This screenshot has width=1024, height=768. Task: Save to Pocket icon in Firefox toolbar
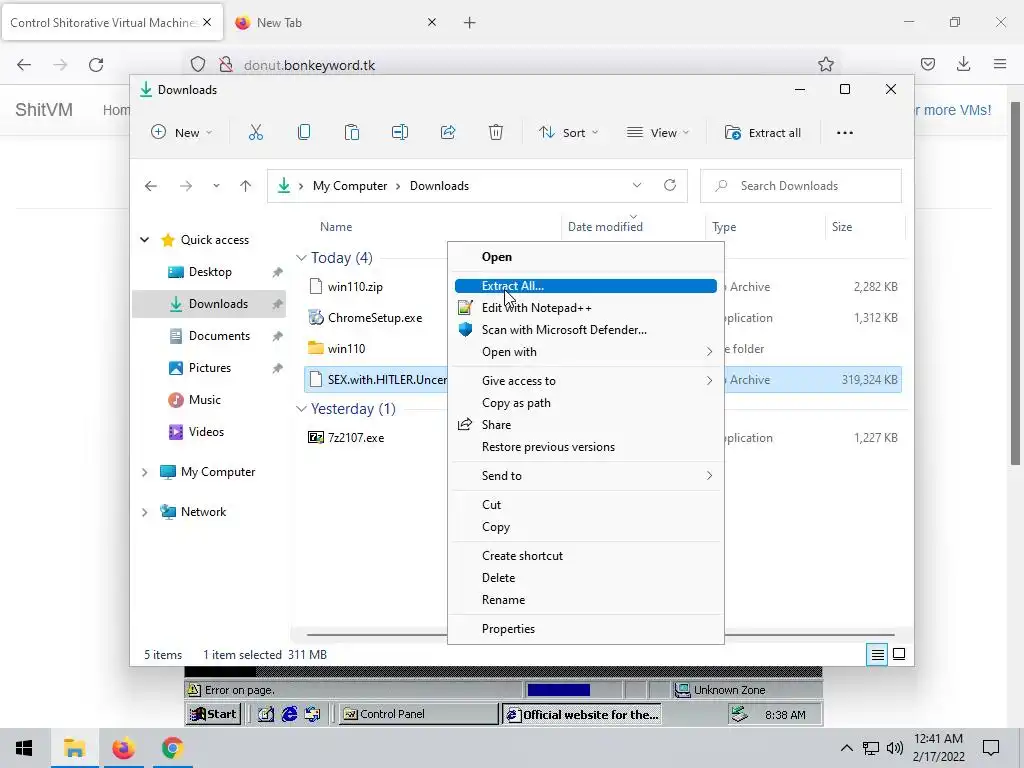(927, 64)
